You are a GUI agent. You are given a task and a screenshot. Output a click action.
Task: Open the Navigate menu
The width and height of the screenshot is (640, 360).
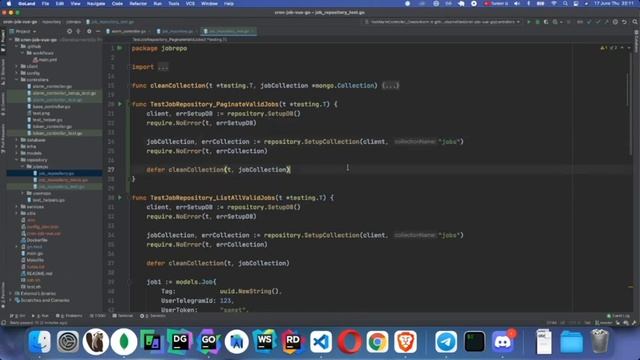(96, 3)
